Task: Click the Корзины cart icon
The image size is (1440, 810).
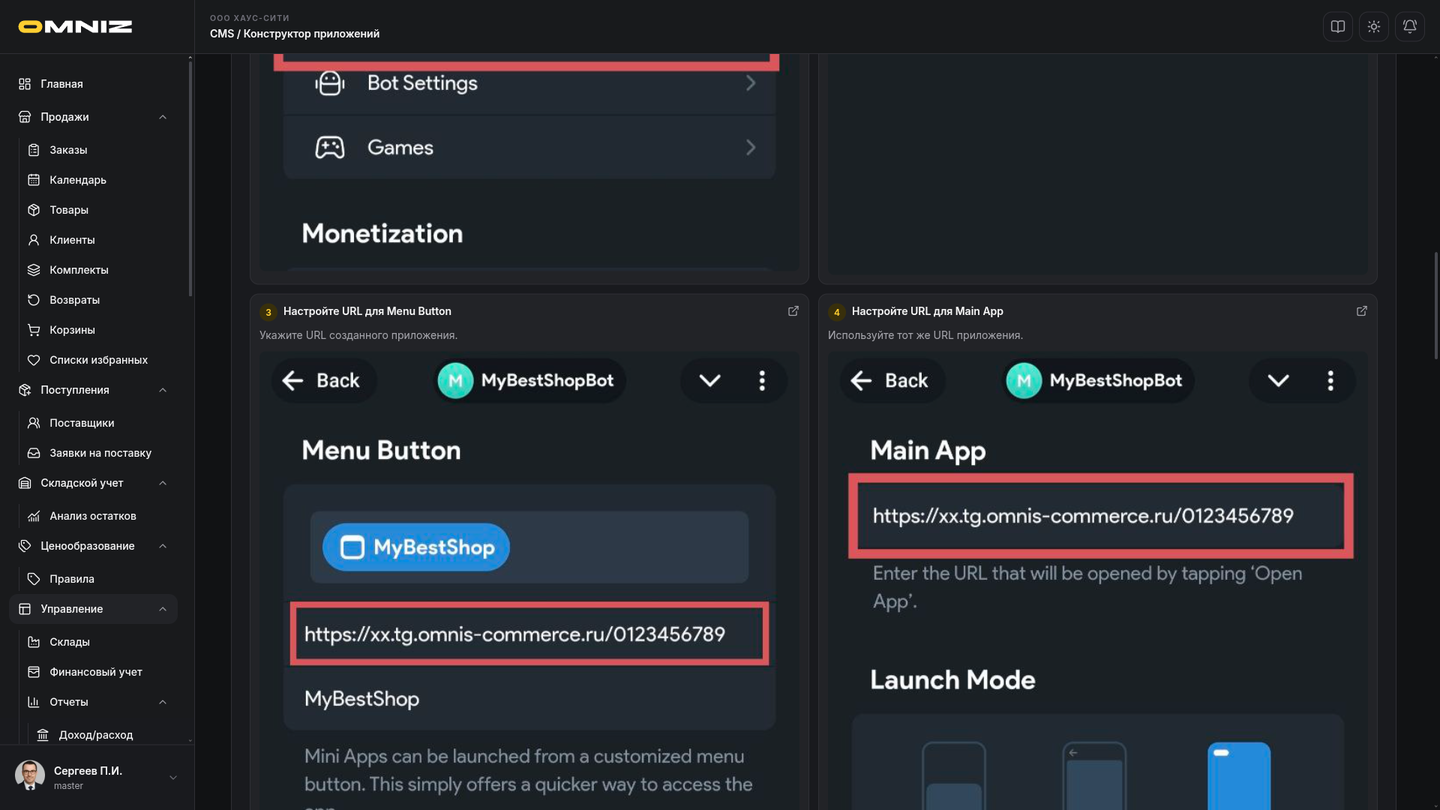Action: point(34,330)
